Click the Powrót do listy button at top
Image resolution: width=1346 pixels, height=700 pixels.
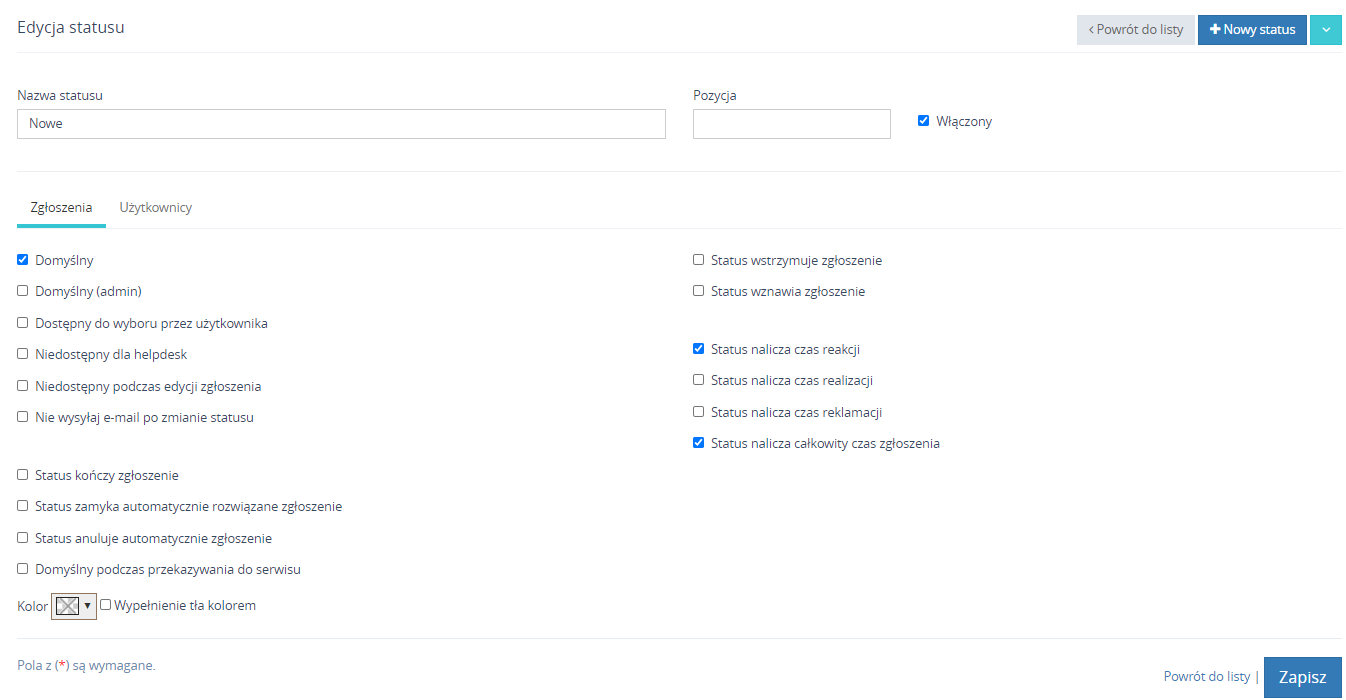click(1135, 30)
